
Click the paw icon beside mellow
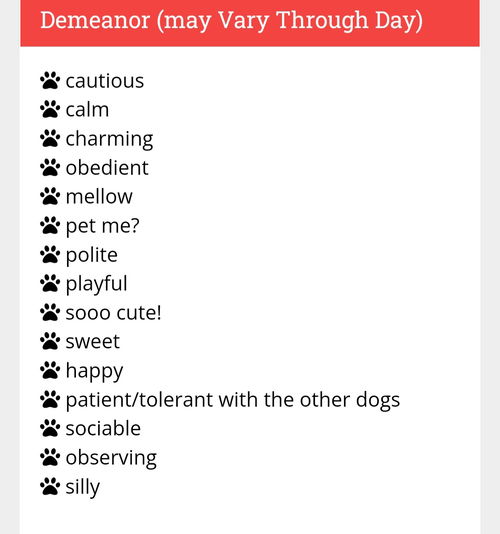(x=50, y=197)
